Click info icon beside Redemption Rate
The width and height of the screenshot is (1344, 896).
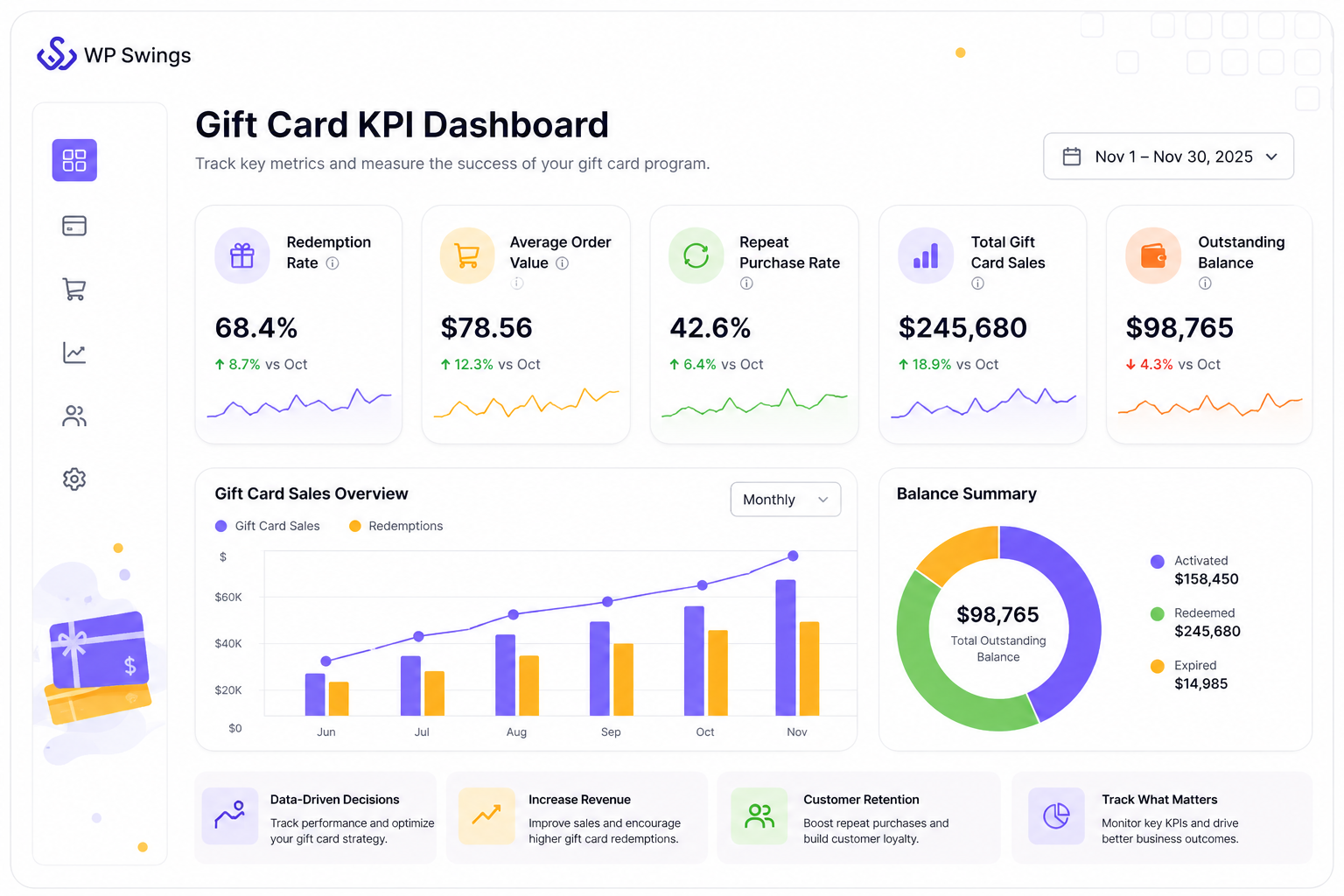[x=332, y=263]
